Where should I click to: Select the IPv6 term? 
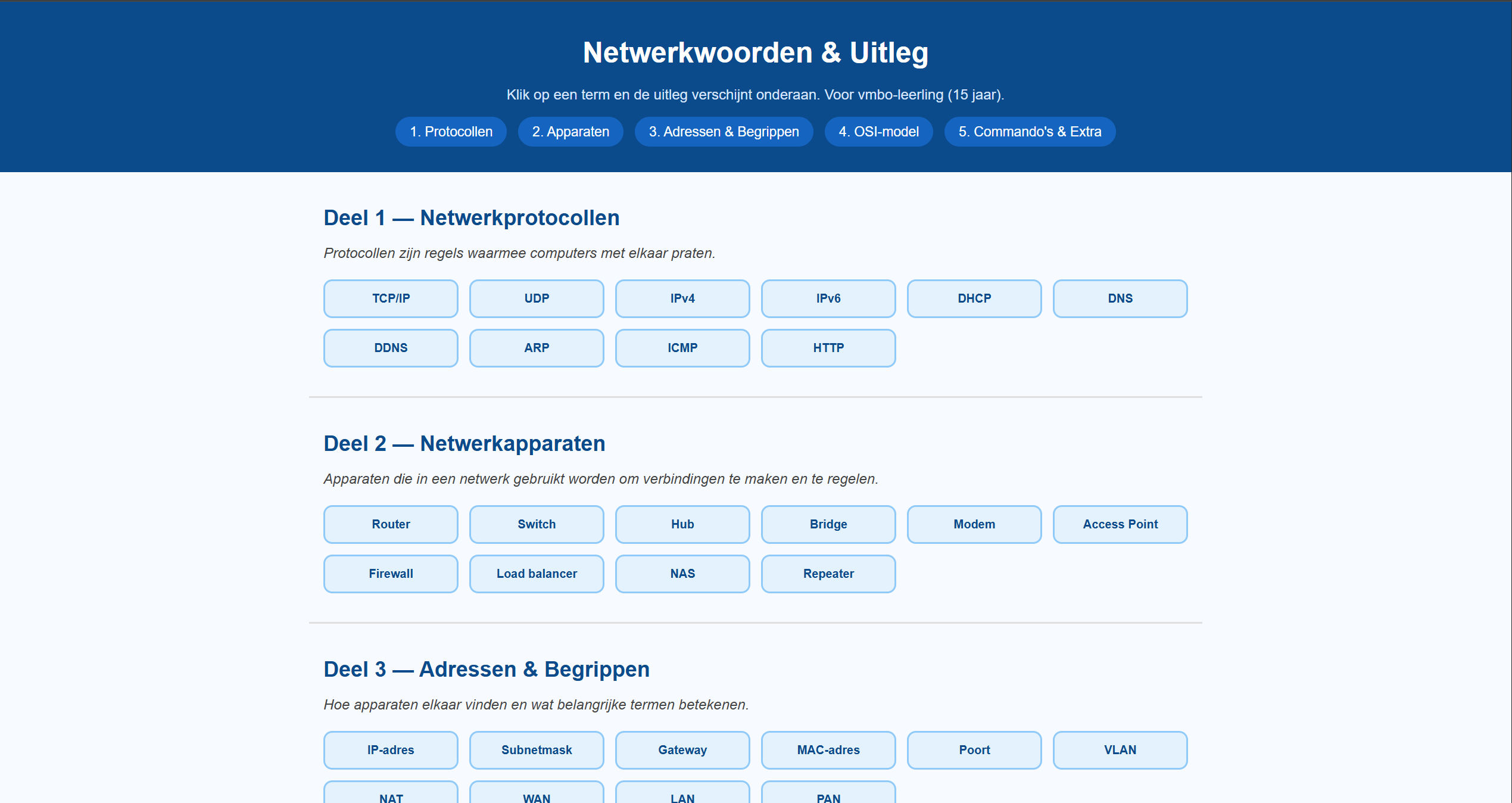click(x=828, y=298)
